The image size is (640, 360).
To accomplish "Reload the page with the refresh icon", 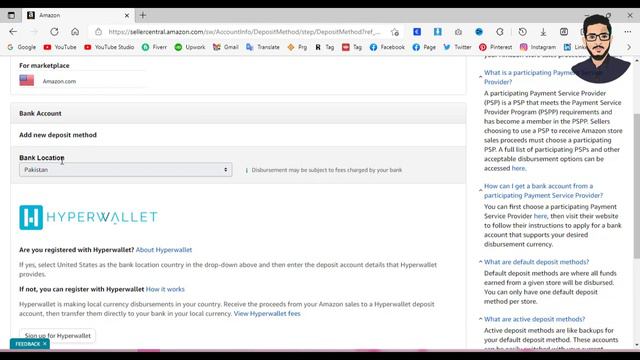I will point(54,31).
